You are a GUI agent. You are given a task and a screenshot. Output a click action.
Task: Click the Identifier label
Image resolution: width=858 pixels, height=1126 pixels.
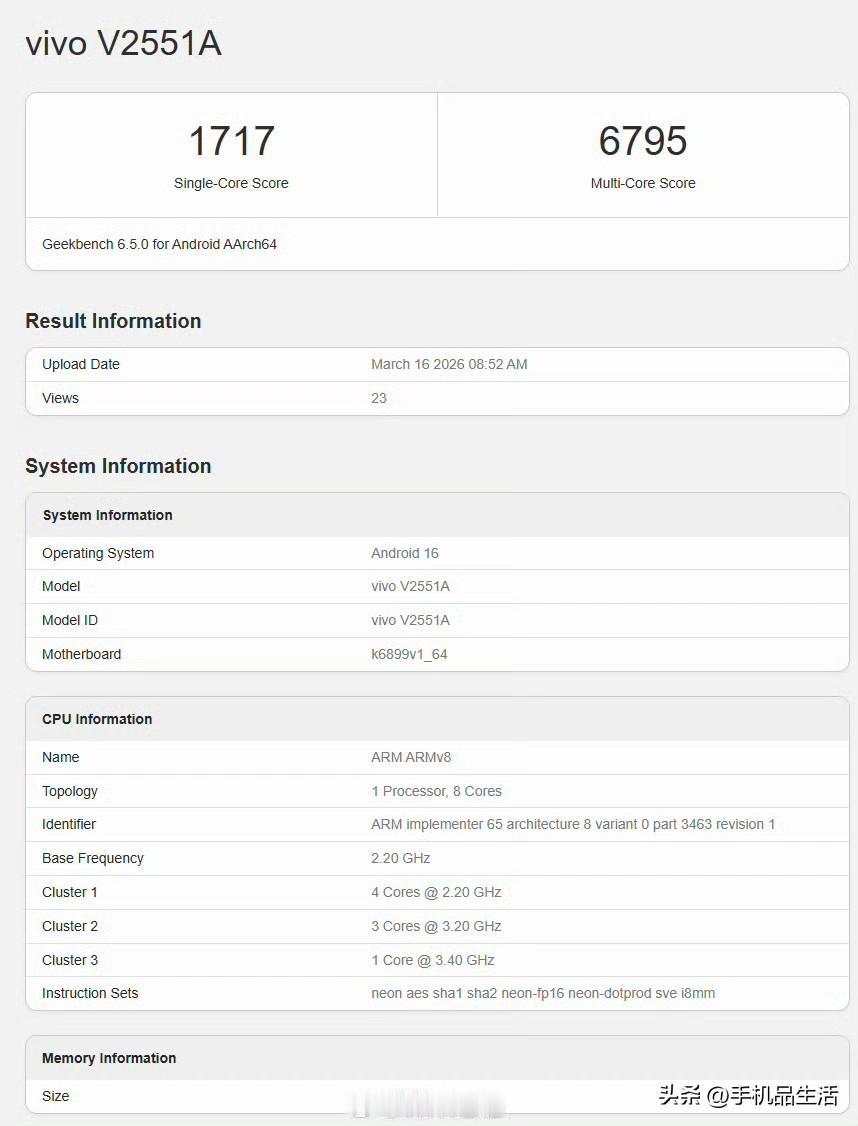[69, 824]
